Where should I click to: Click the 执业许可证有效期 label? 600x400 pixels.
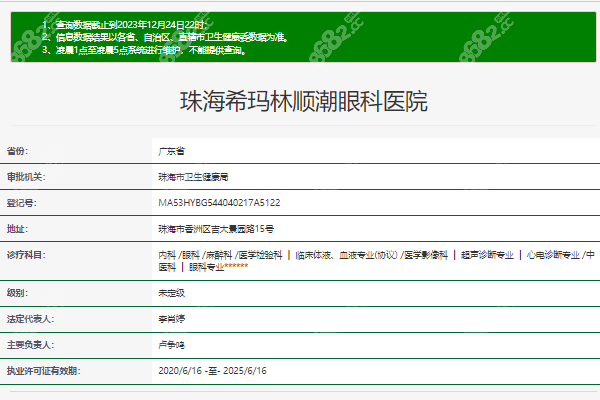point(44,371)
